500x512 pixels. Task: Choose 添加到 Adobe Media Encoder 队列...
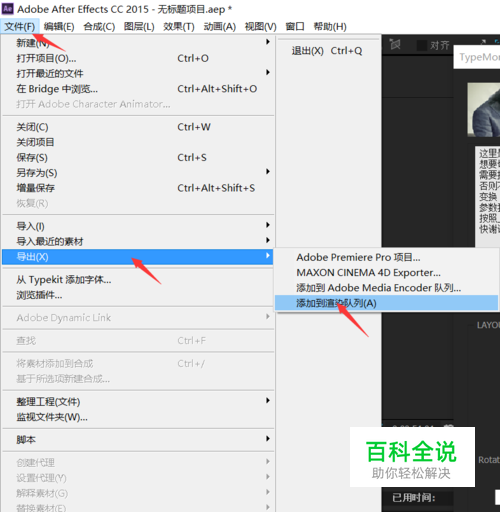tap(386, 288)
